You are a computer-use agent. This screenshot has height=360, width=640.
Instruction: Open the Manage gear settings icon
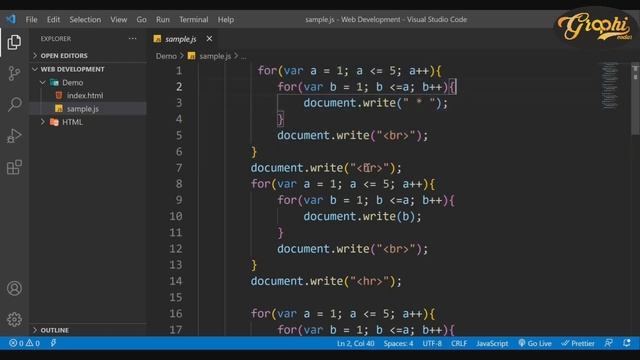pos(14,319)
